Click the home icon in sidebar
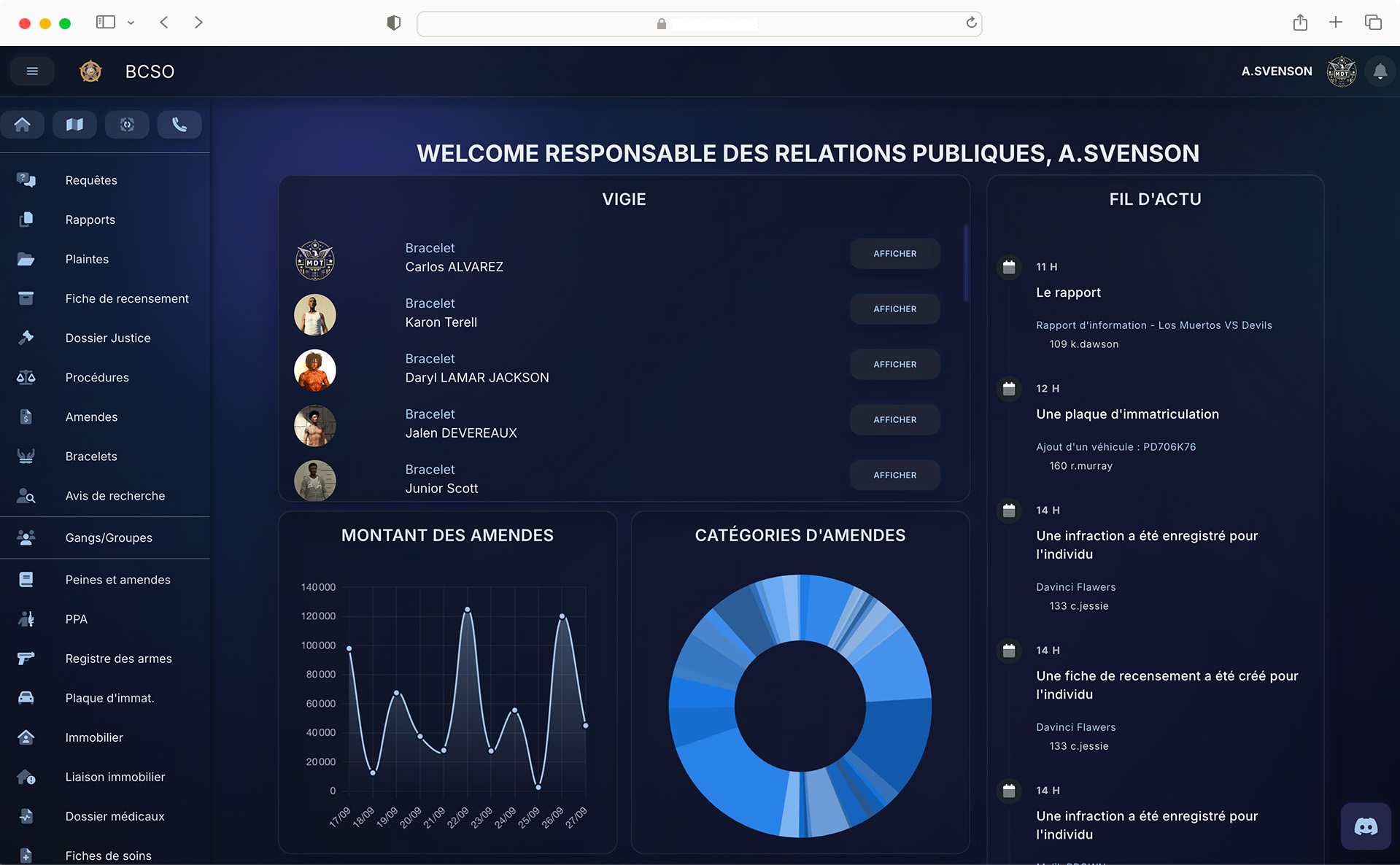 point(23,125)
